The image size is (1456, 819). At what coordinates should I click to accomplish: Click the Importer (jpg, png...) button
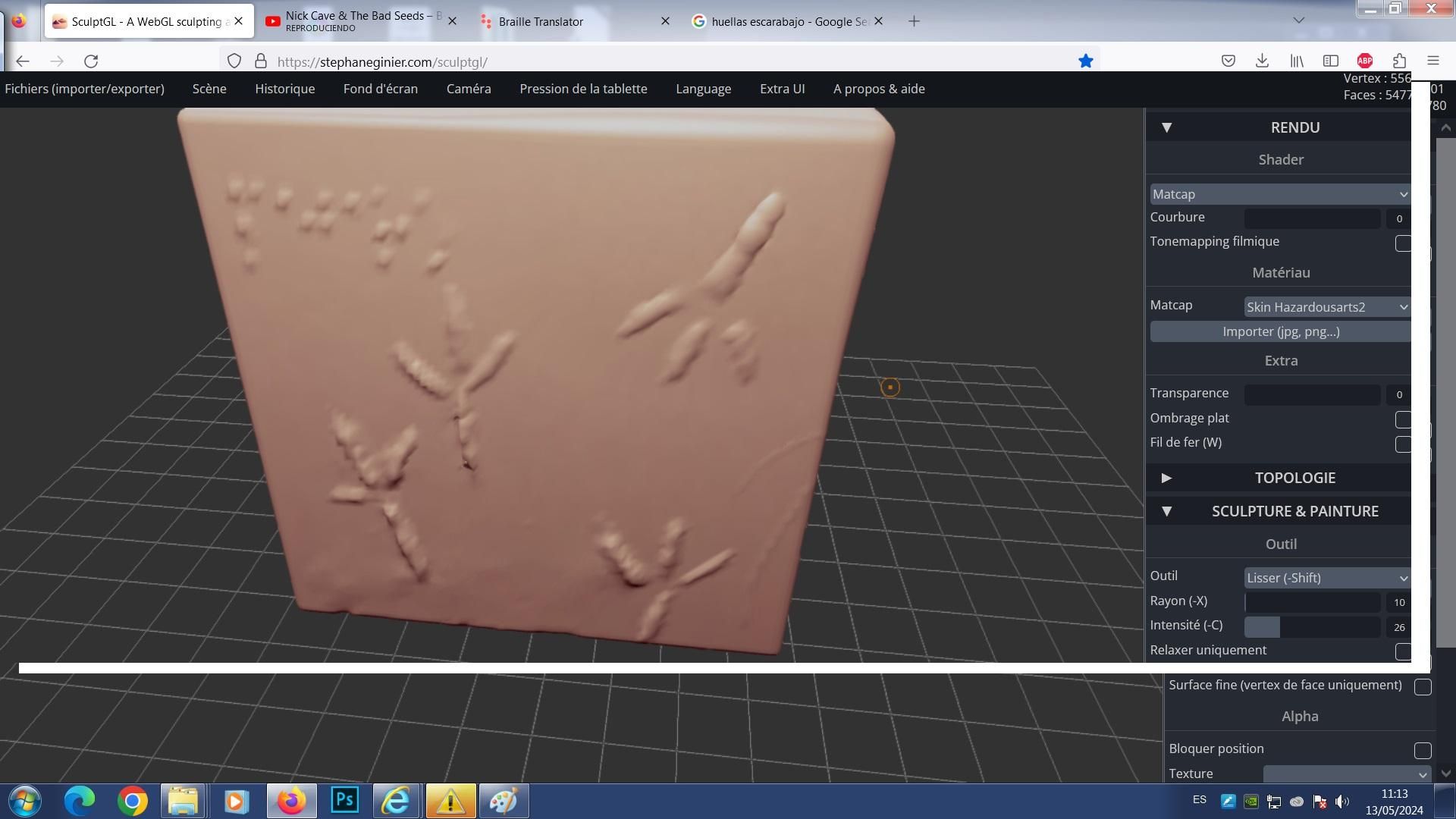(x=1280, y=331)
